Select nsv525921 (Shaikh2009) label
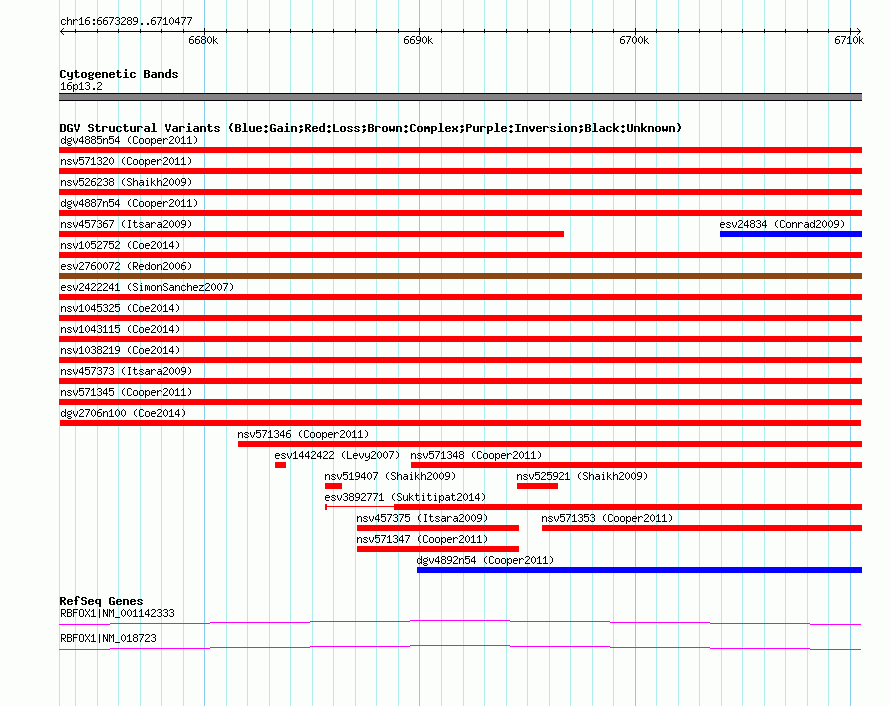Screen dimensions: 890x706 point(582,476)
